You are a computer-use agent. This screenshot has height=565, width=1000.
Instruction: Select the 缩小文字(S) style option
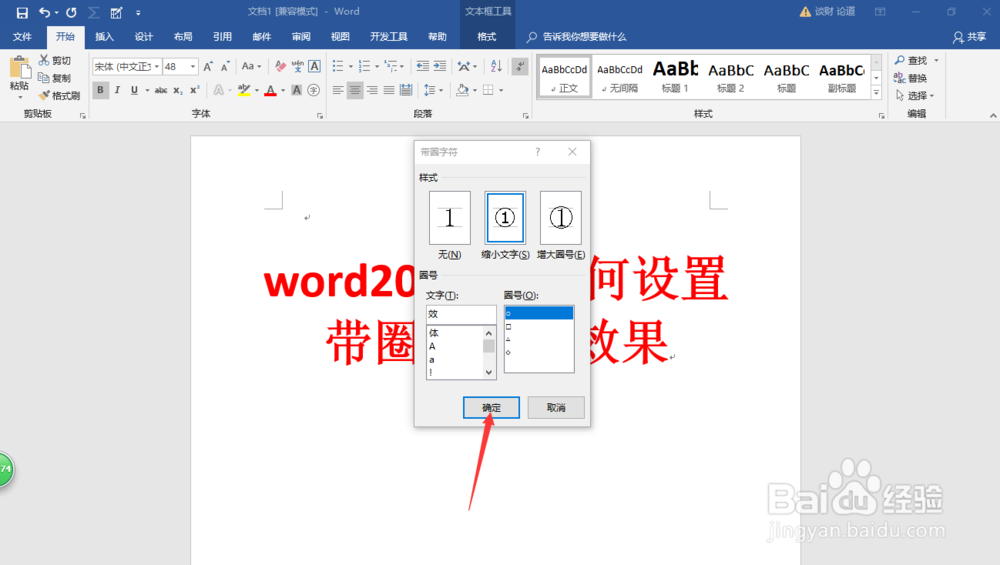pyautogui.click(x=504, y=218)
